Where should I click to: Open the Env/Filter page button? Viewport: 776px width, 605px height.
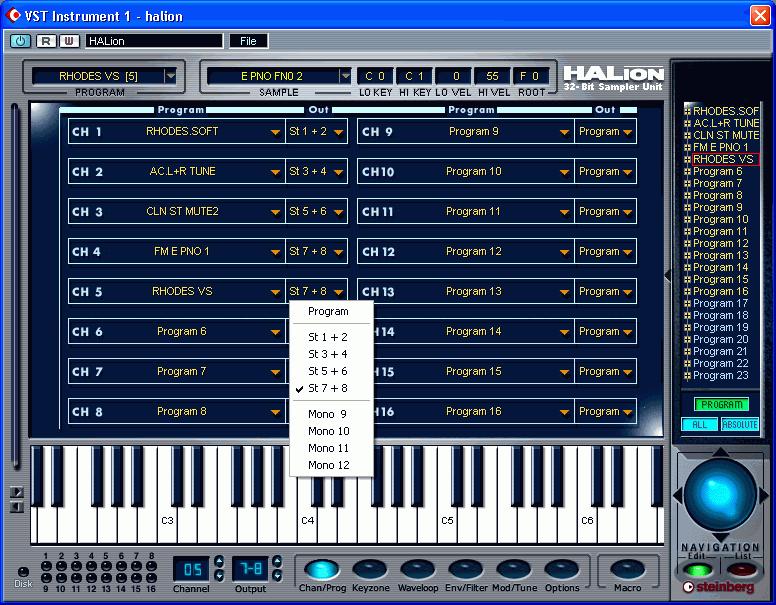click(x=466, y=569)
